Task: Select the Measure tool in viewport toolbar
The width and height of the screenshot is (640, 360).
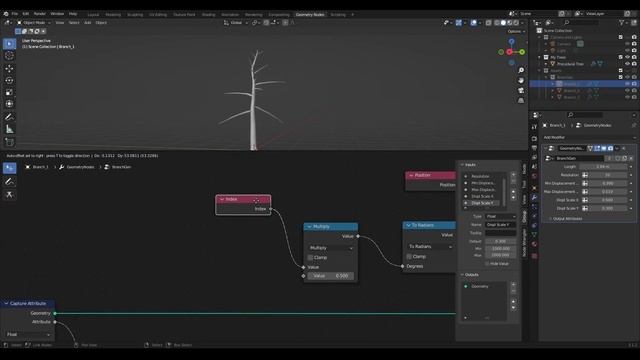Action: tap(9, 129)
